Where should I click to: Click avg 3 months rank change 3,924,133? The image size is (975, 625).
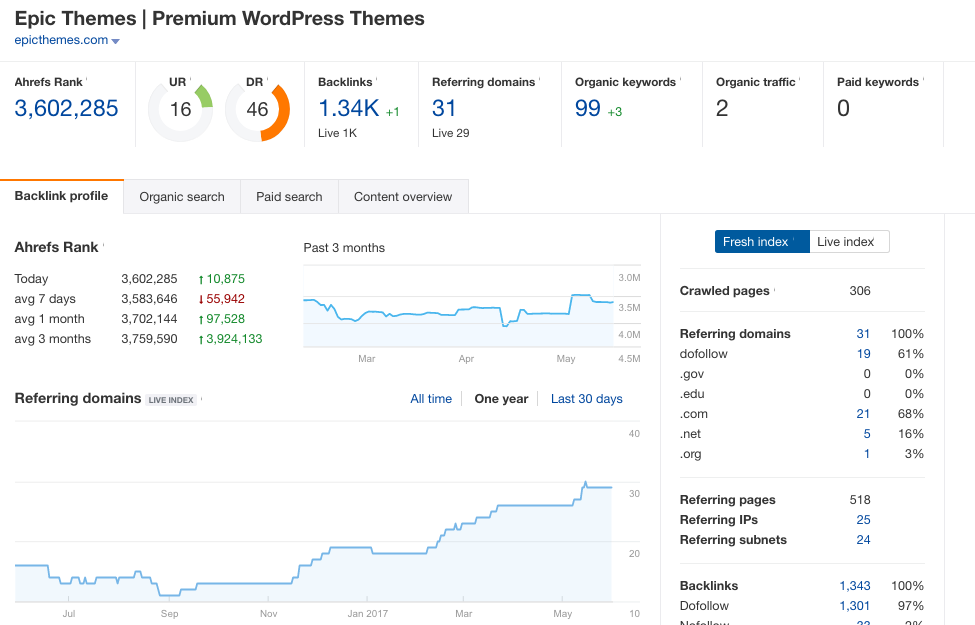point(230,338)
